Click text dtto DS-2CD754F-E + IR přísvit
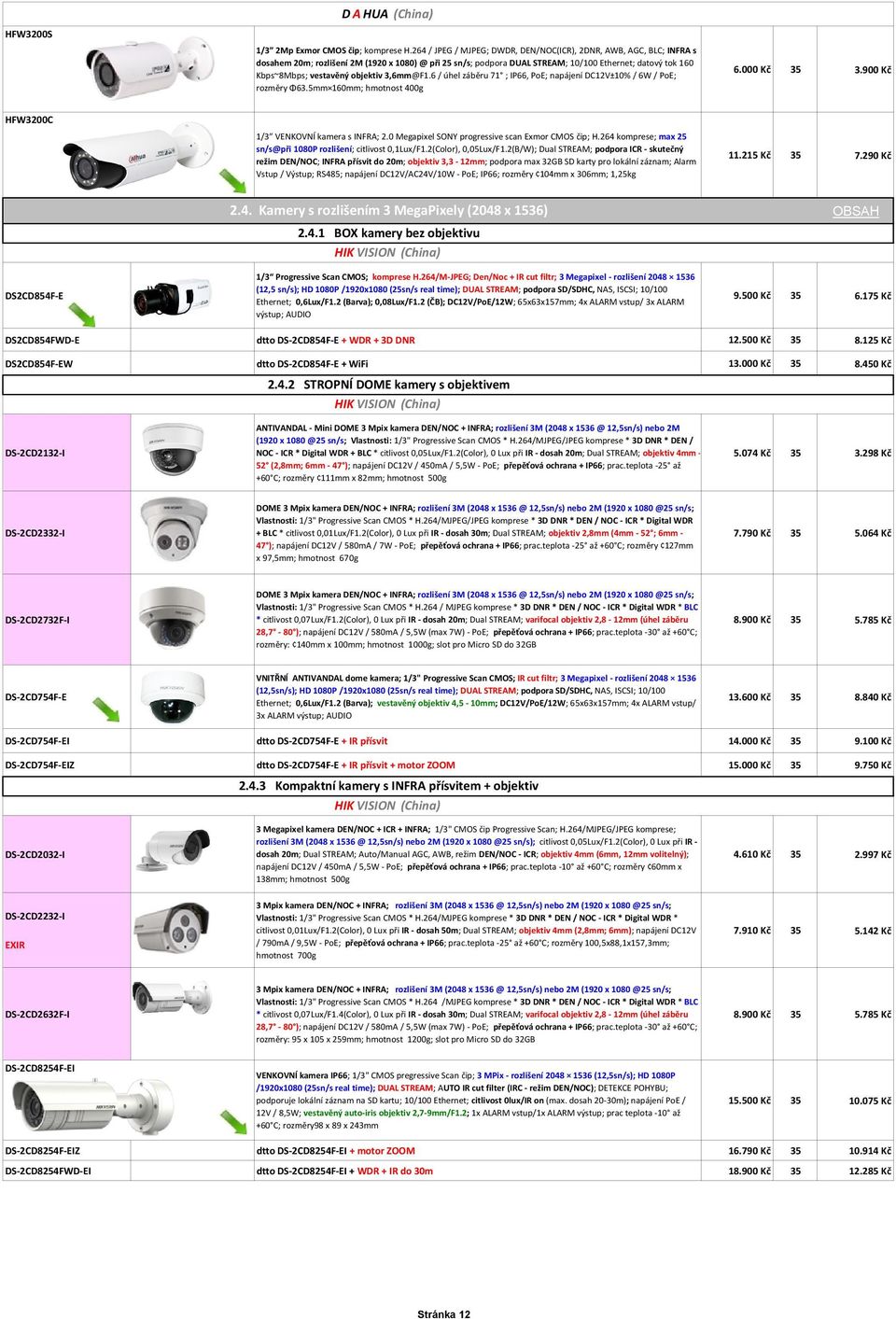Screen dimensions: 896x1319 coord(322,741)
